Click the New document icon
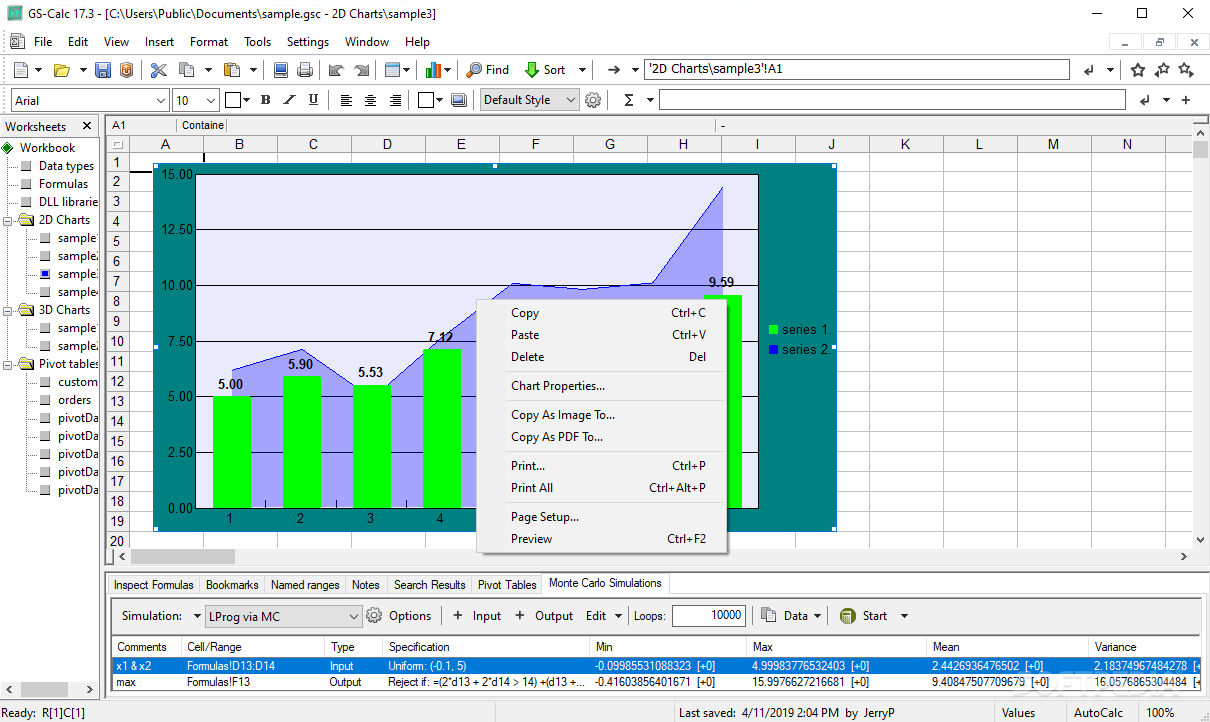Viewport: 1210px width, 722px height. (x=21, y=70)
